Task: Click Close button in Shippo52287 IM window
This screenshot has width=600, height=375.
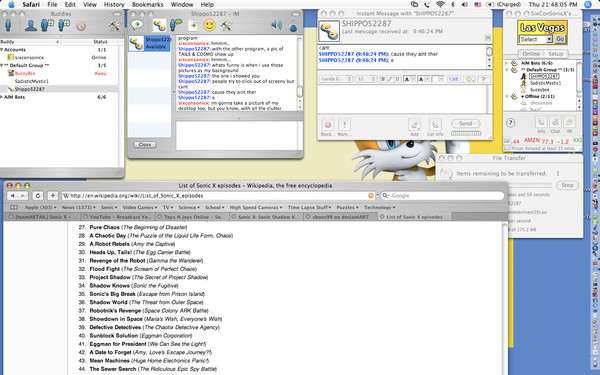Action: pos(145,145)
